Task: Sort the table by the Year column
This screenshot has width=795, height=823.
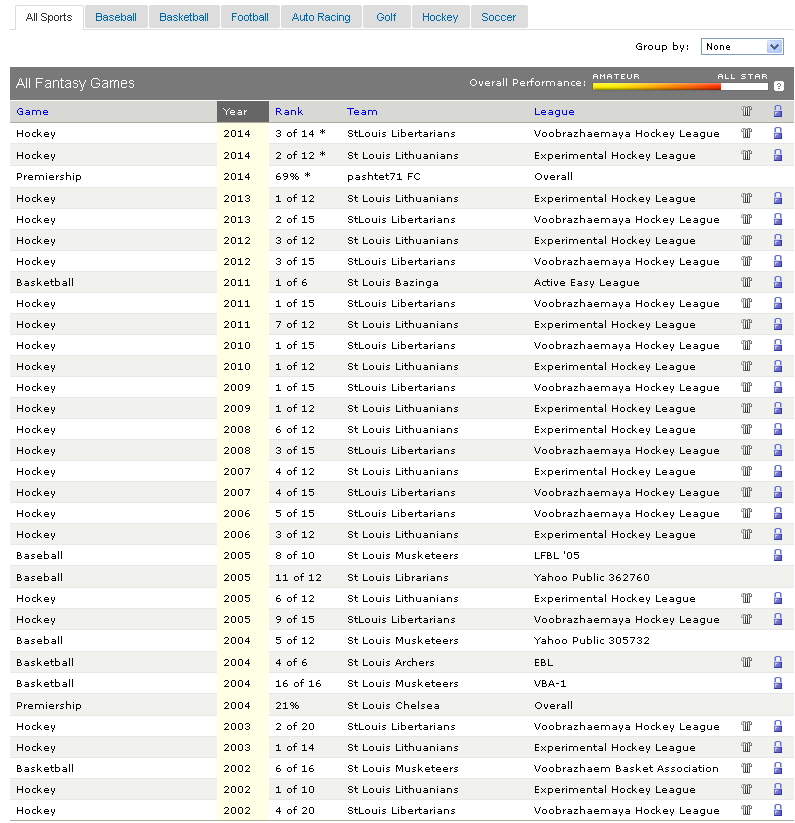Action: coord(235,112)
